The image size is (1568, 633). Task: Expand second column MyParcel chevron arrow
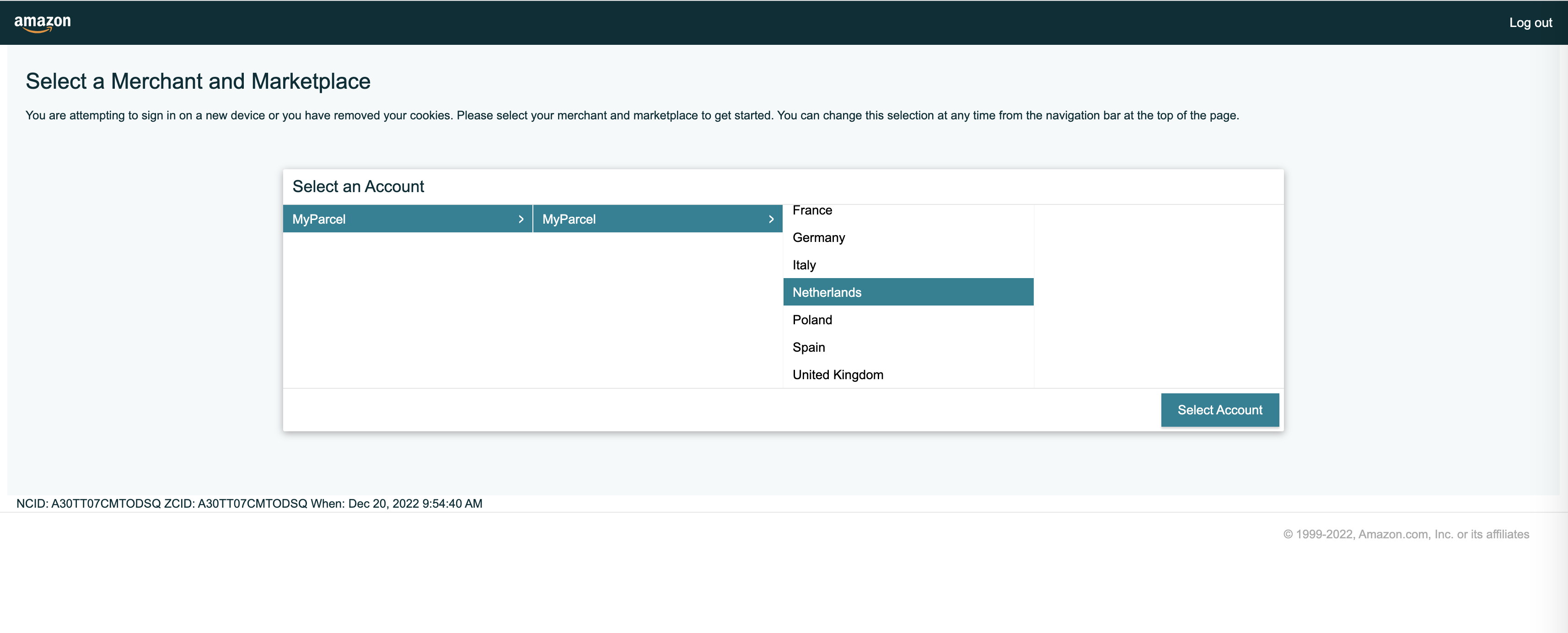(771, 219)
